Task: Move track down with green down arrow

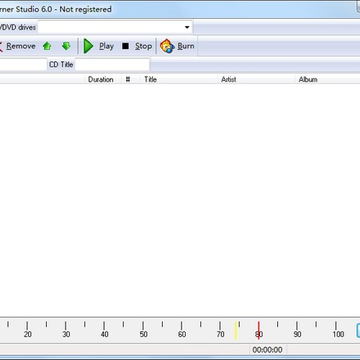Action: pos(66,46)
